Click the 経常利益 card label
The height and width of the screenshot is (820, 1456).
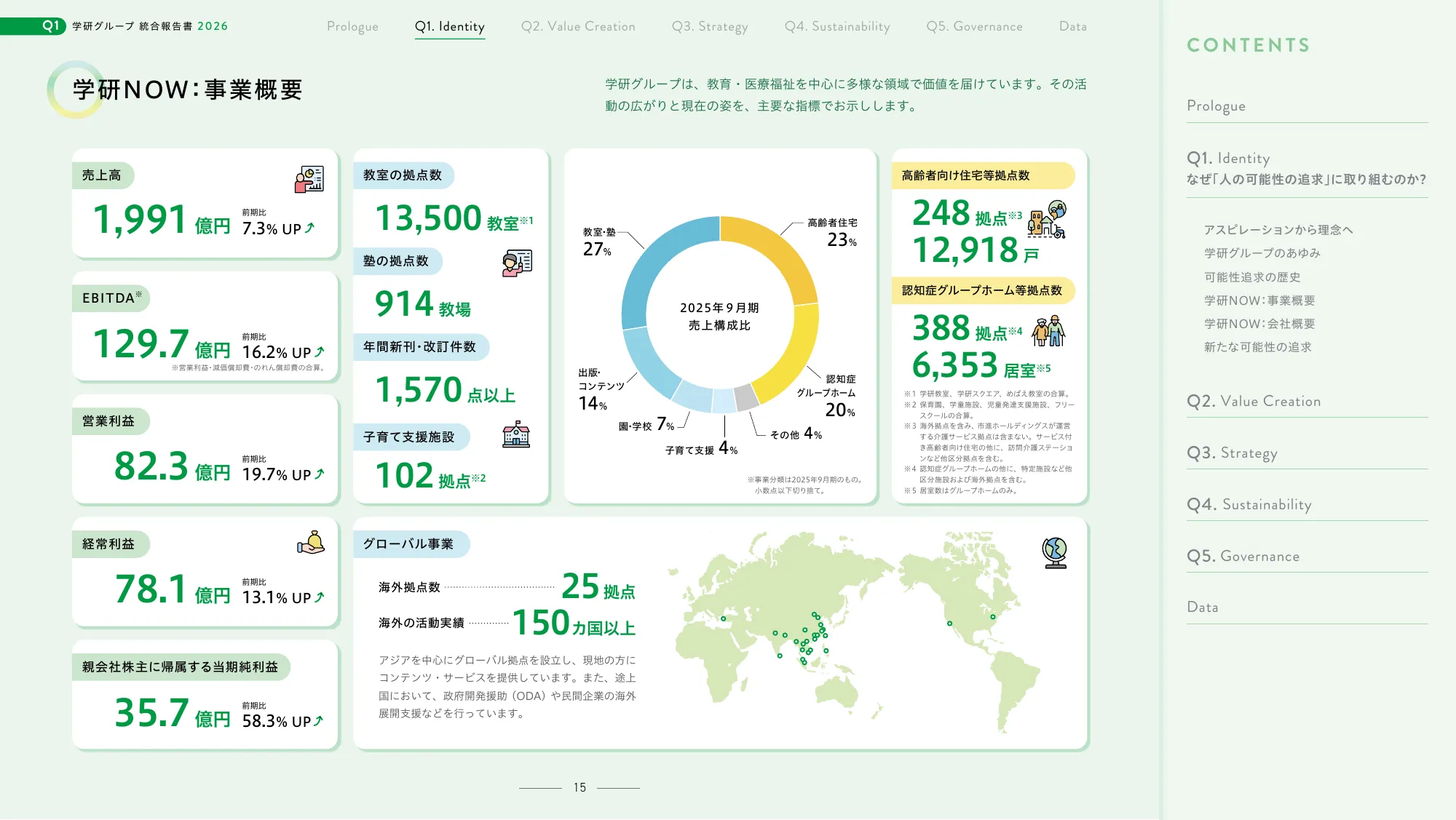click(x=110, y=544)
